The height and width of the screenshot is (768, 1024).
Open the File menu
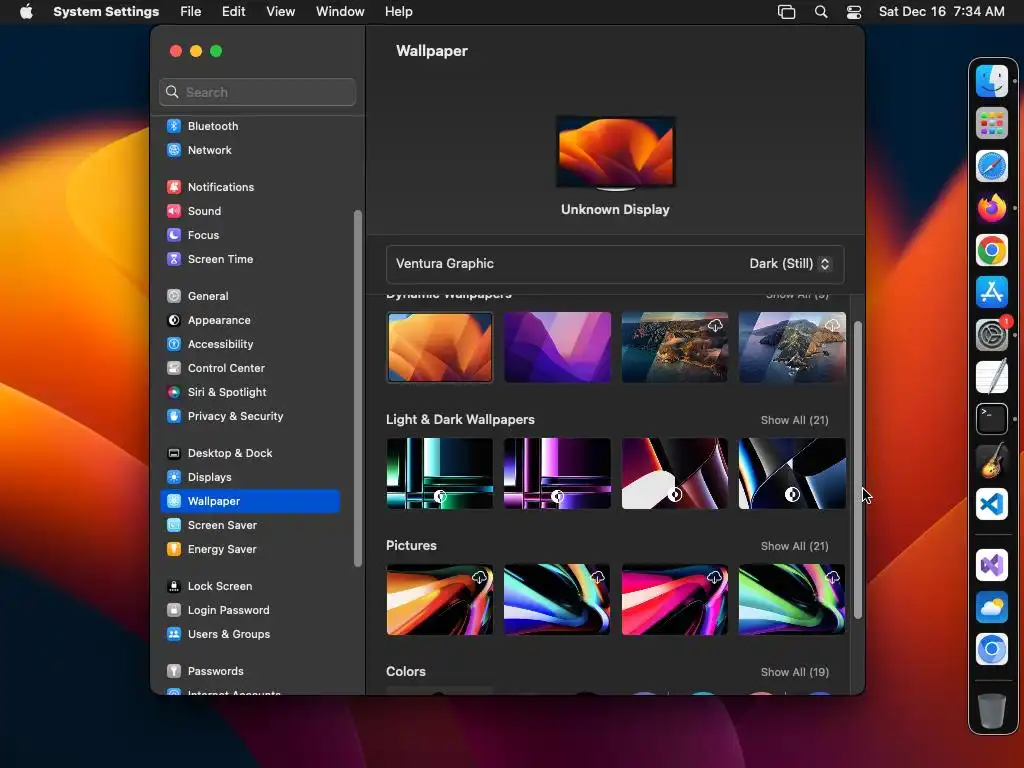pyautogui.click(x=191, y=12)
